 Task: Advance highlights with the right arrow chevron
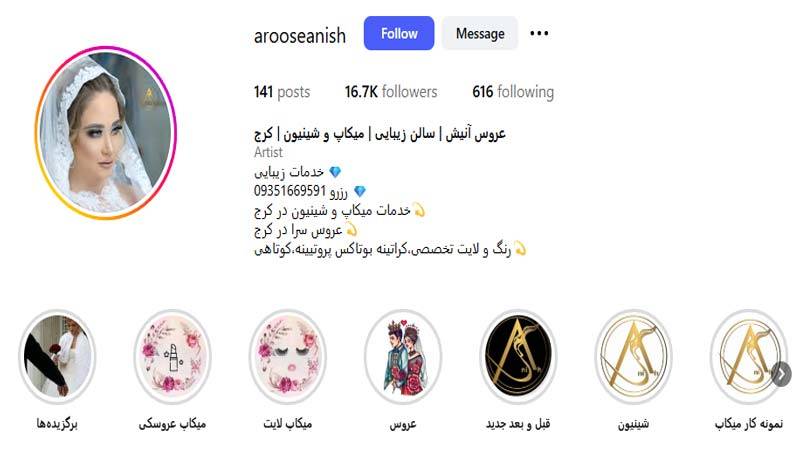781,374
